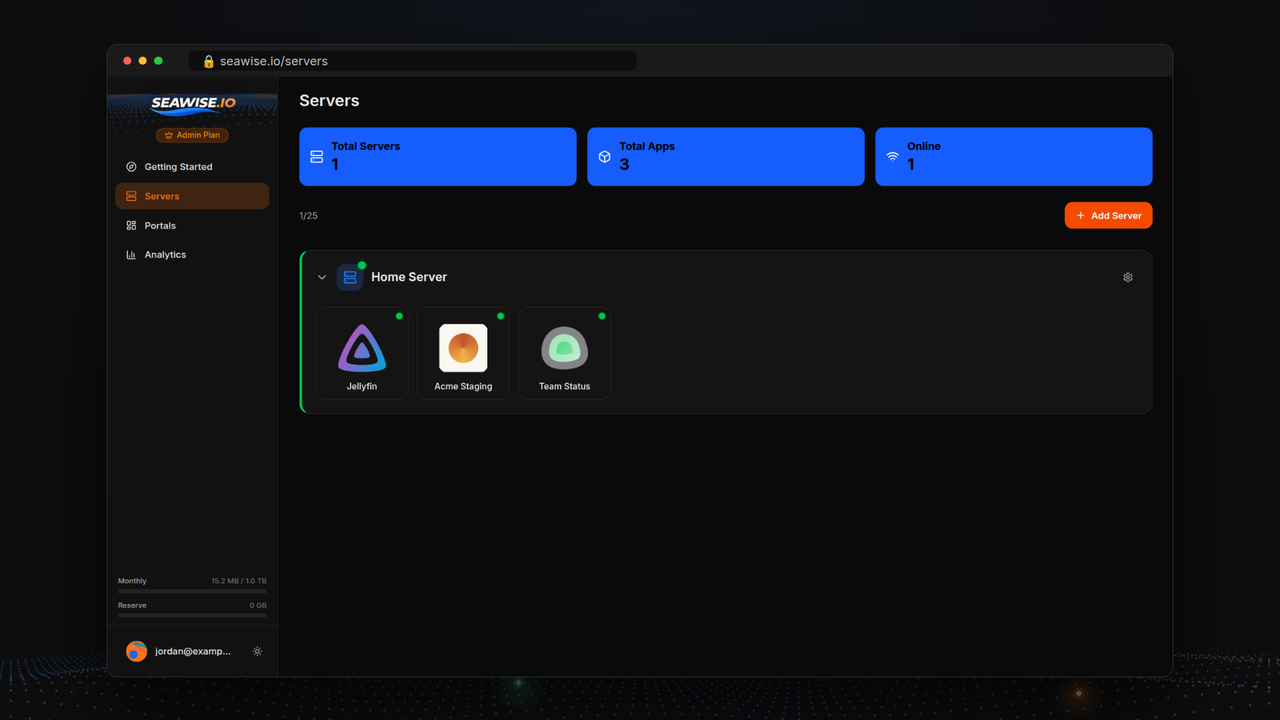This screenshot has width=1280, height=720.
Task: Open Home Server settings gear
Action: [x=1128, y=277]
